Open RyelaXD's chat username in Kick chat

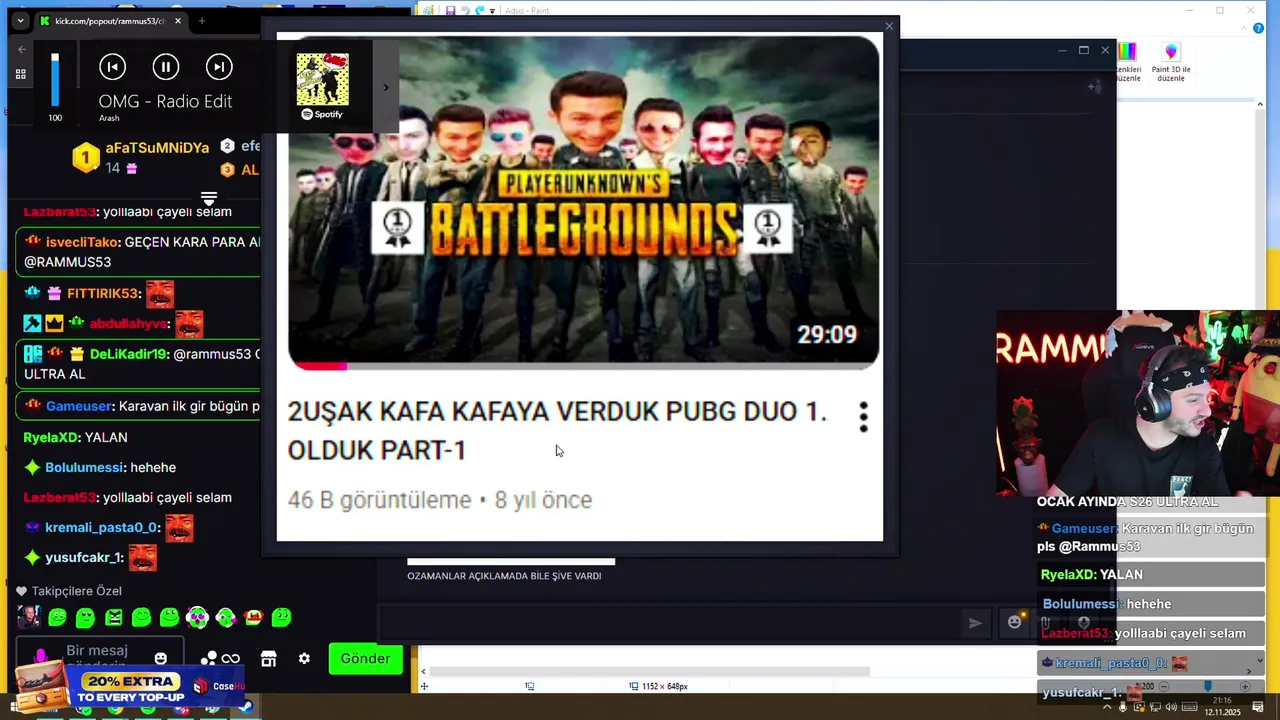50,437
